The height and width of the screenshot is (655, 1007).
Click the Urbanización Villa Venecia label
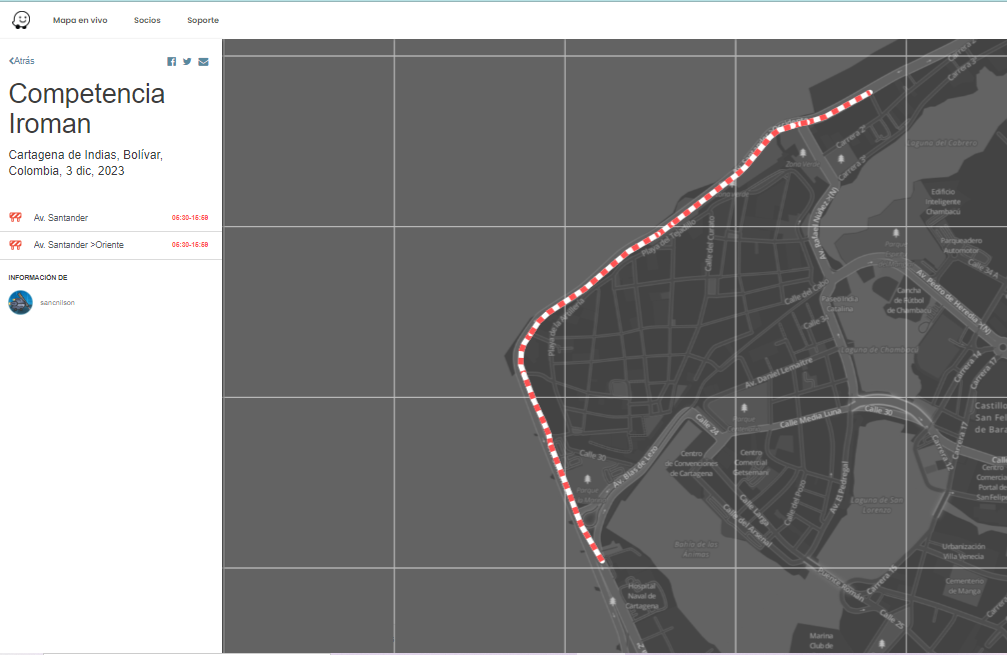tap(963, 552)
